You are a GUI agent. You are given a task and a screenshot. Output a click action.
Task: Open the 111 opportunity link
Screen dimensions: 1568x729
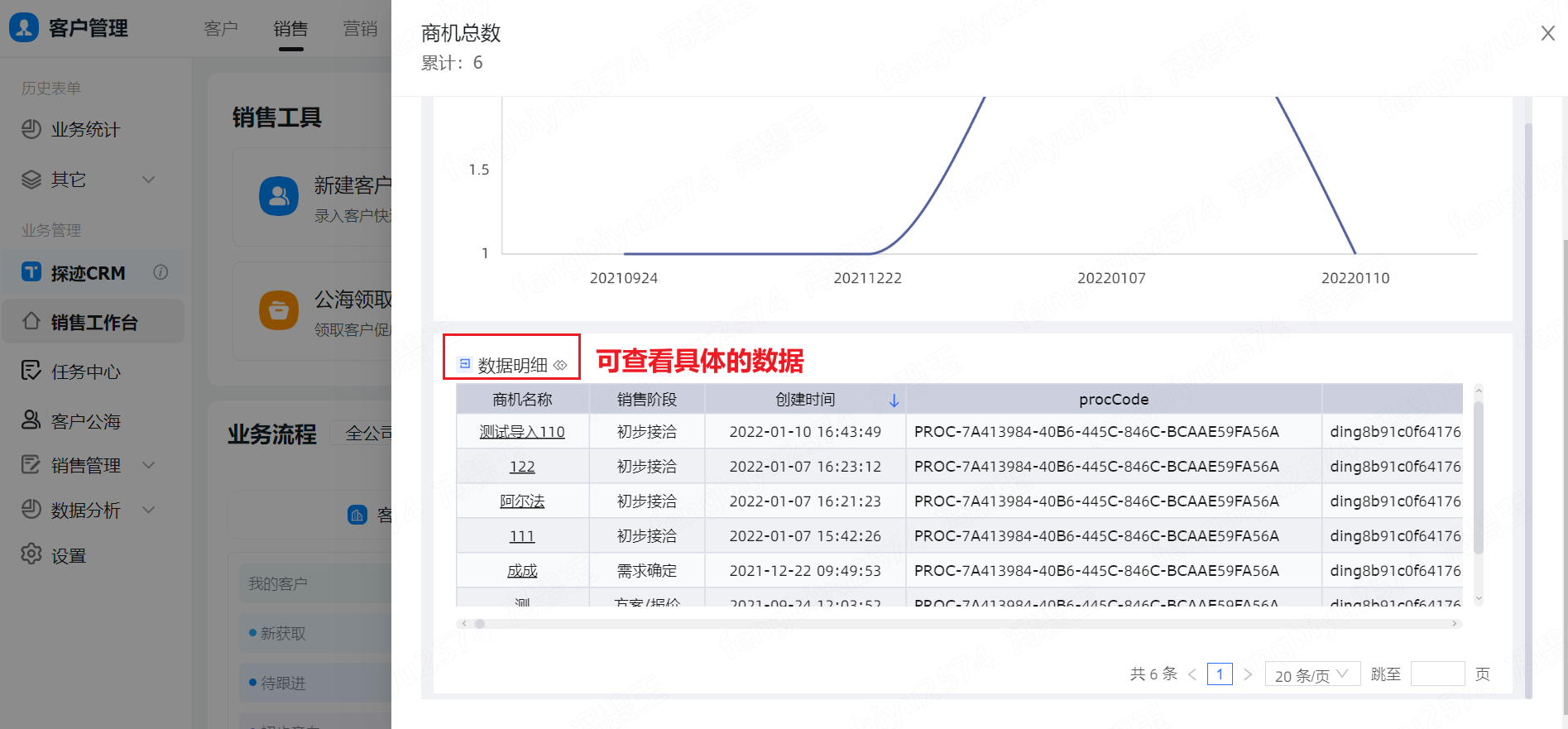522,536
